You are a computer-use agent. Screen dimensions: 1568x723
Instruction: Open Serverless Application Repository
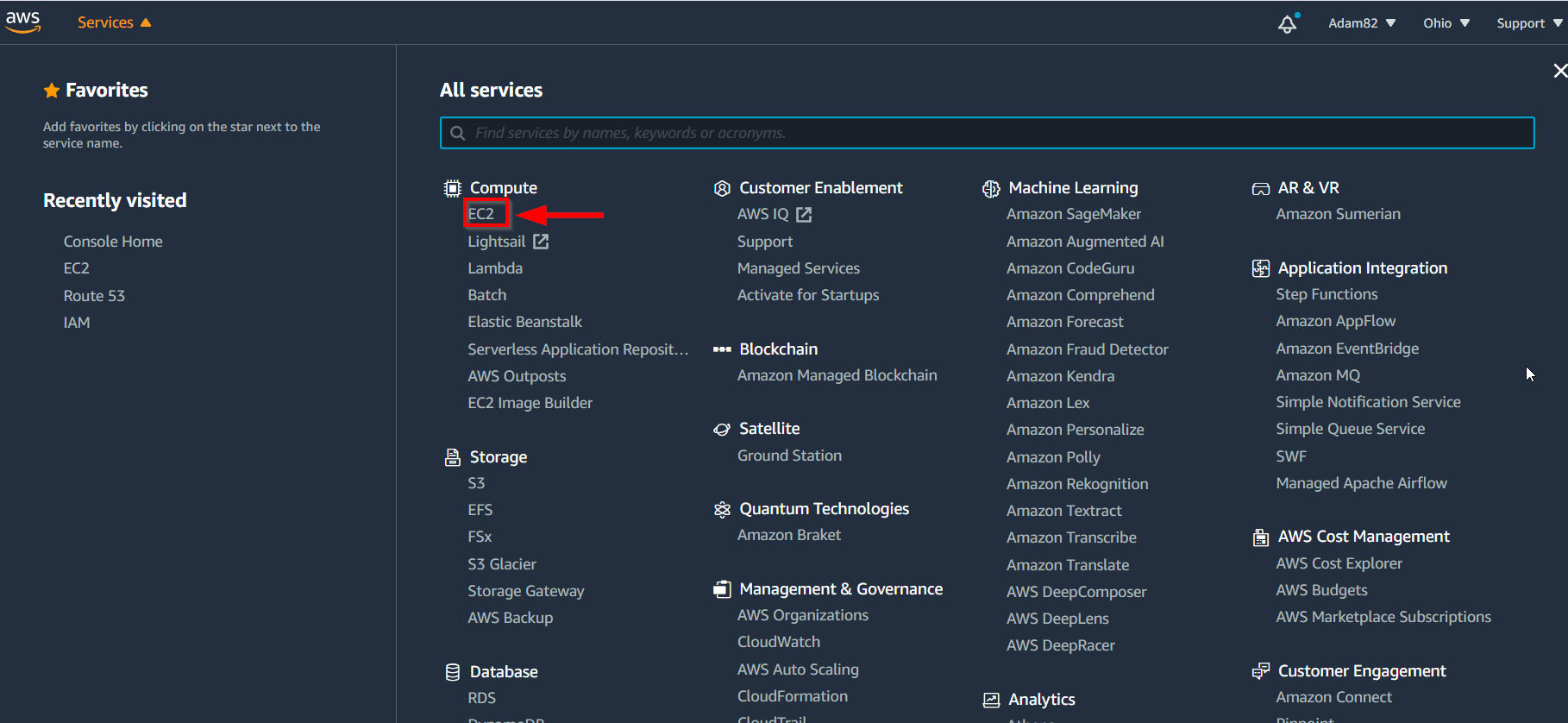point(578,349)
